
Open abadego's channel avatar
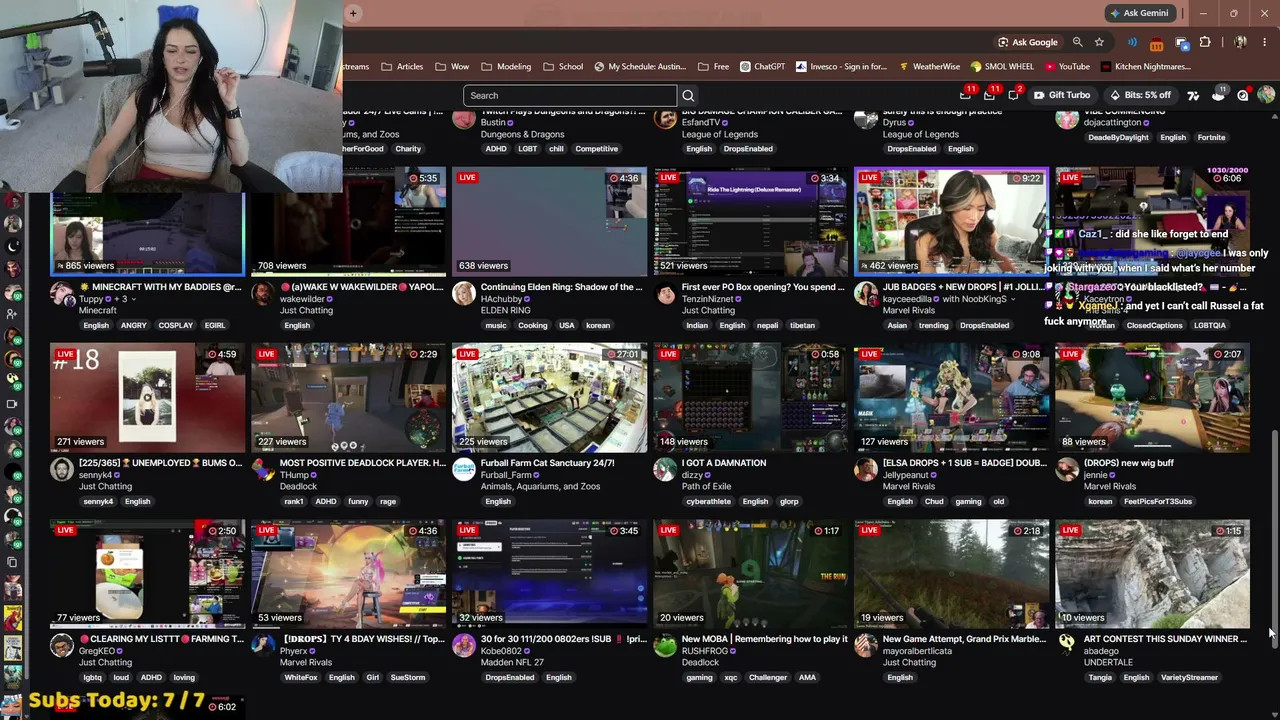coord(1067,645)
